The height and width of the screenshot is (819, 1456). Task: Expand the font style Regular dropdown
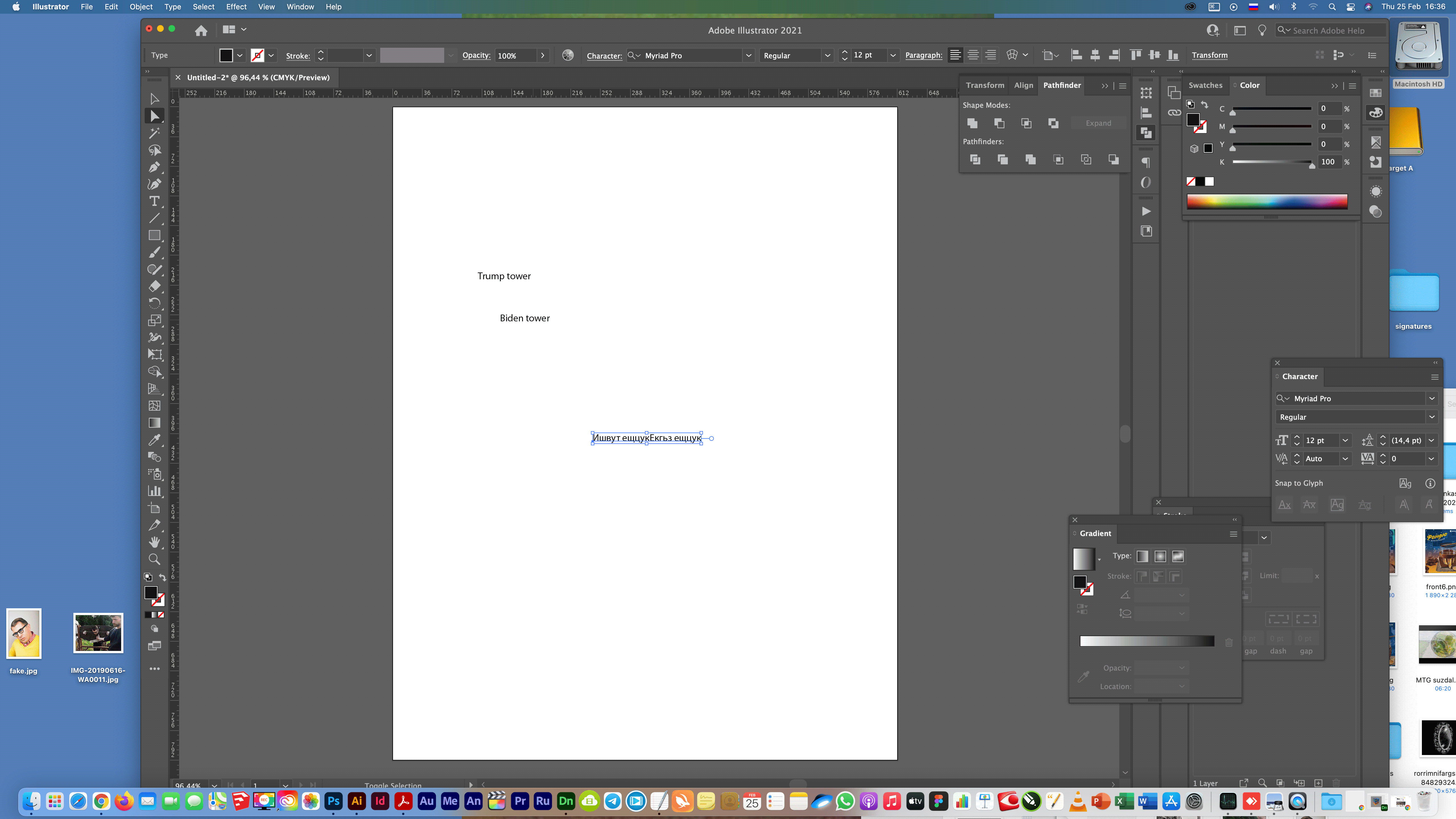tap(1432, 417)
